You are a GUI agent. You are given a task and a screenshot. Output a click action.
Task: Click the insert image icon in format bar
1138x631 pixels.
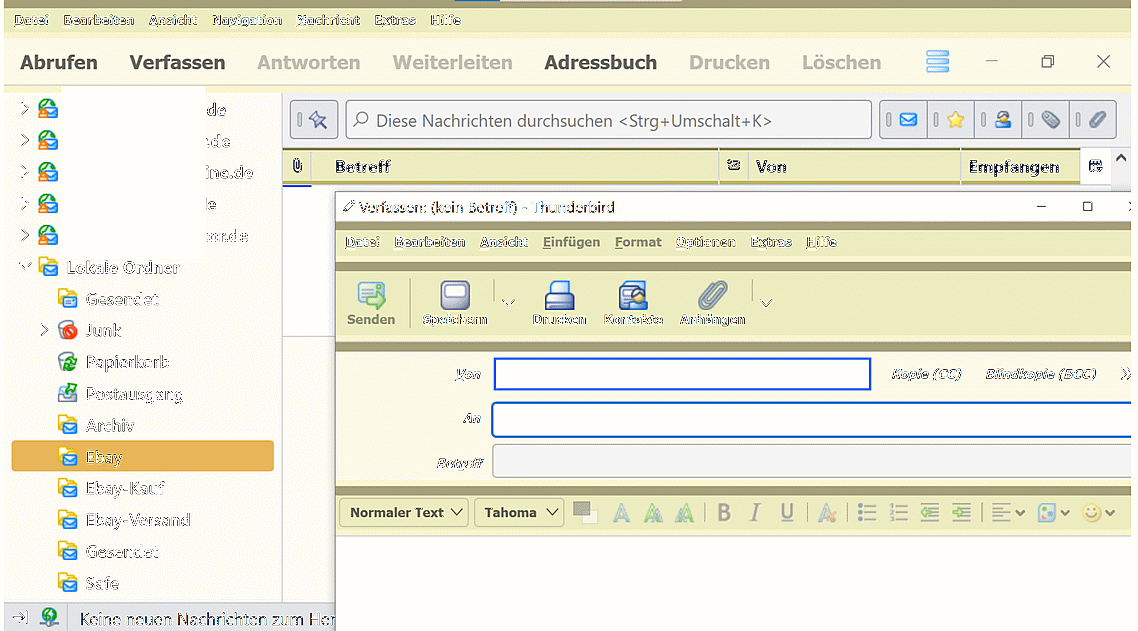1047,513
